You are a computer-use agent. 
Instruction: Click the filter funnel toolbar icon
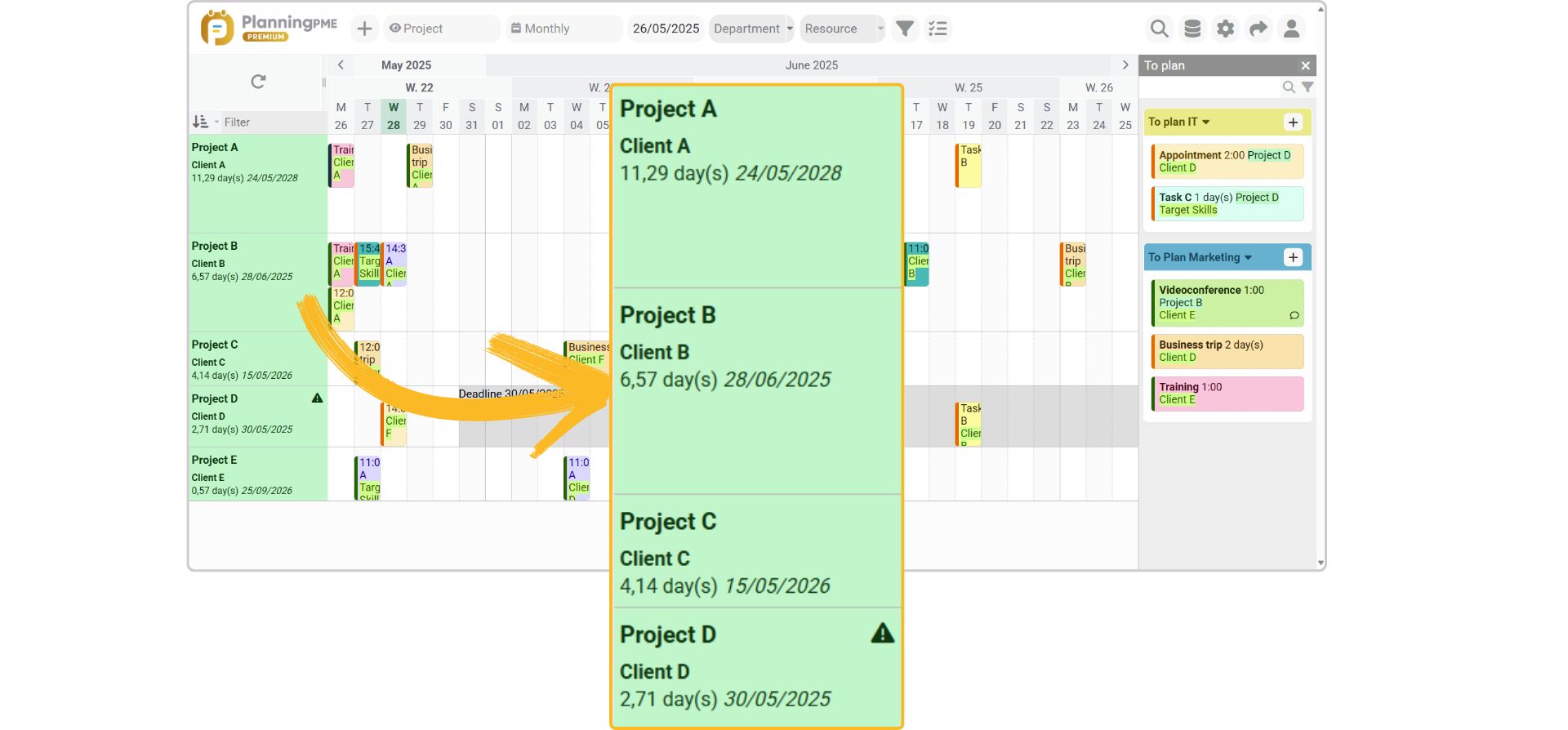905,29
